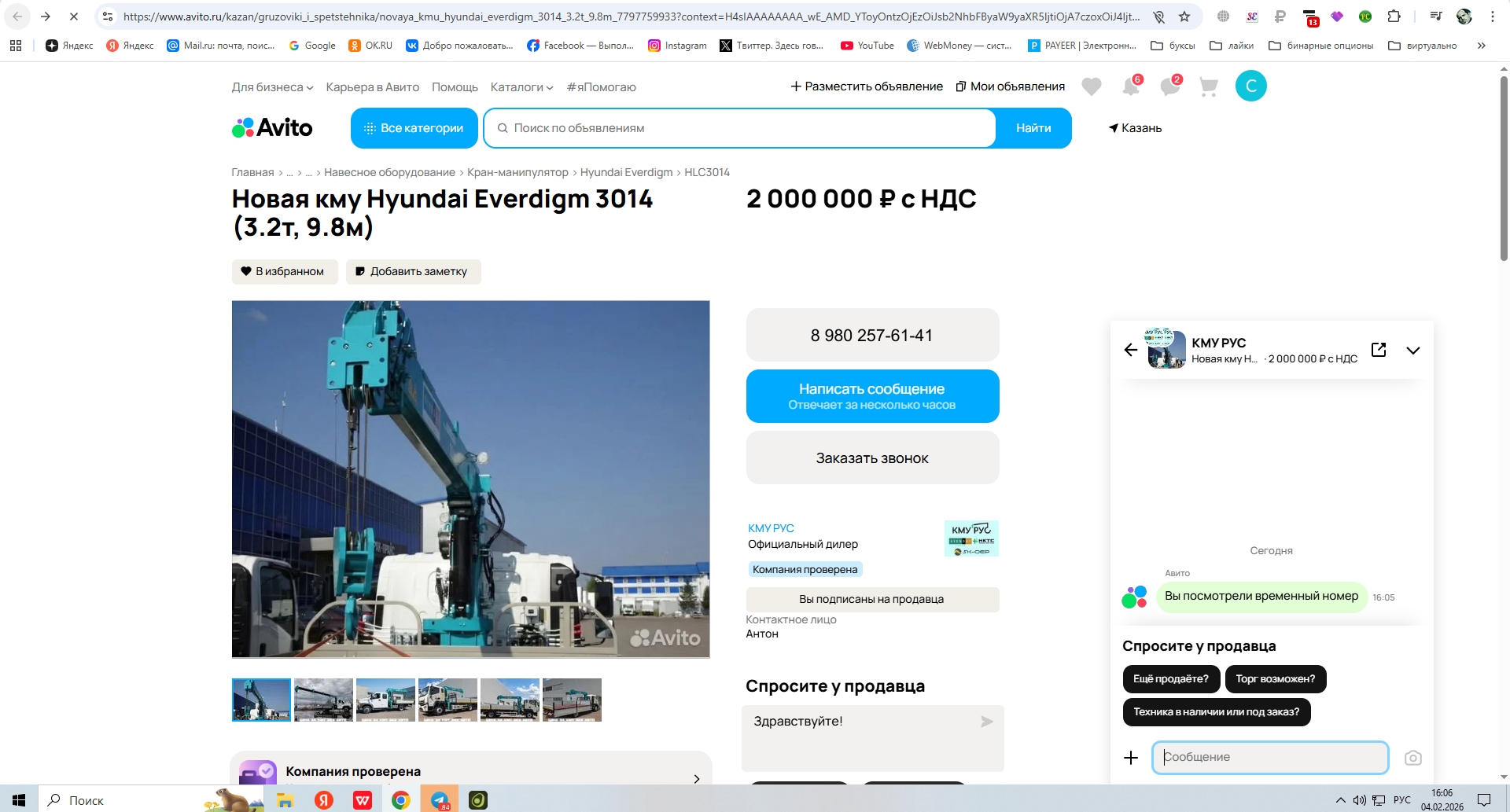Add a note with 'Добавить заметку'
The image size is (1510, 812).
pos(414,271)
